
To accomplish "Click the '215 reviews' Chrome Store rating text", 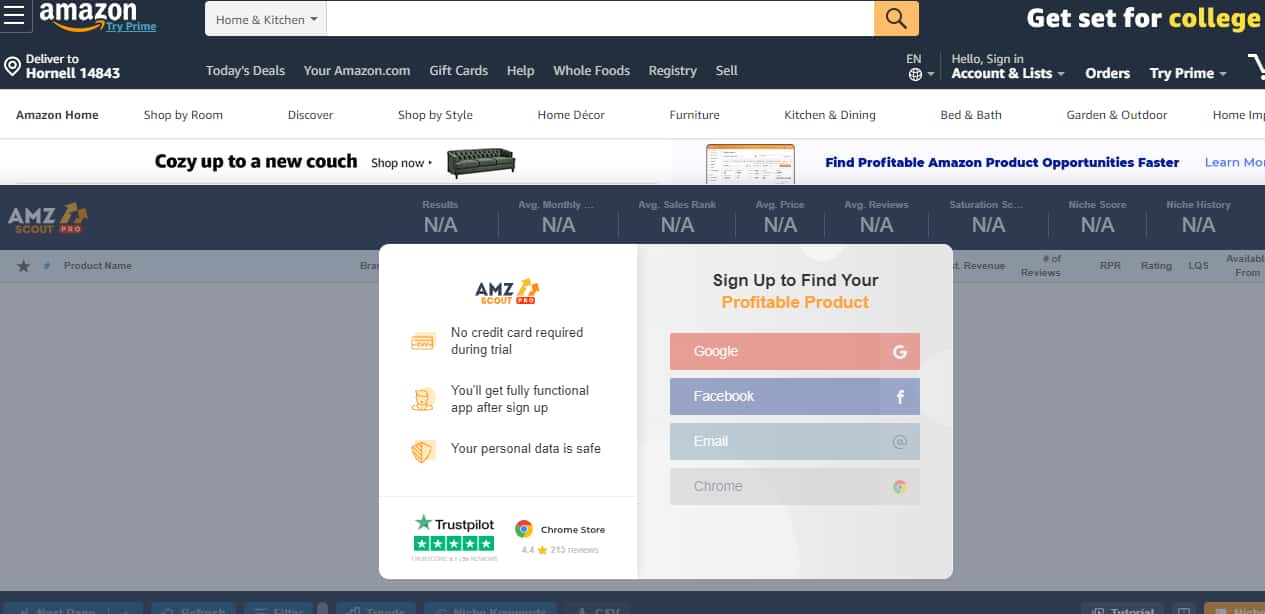I will (575, 550).
